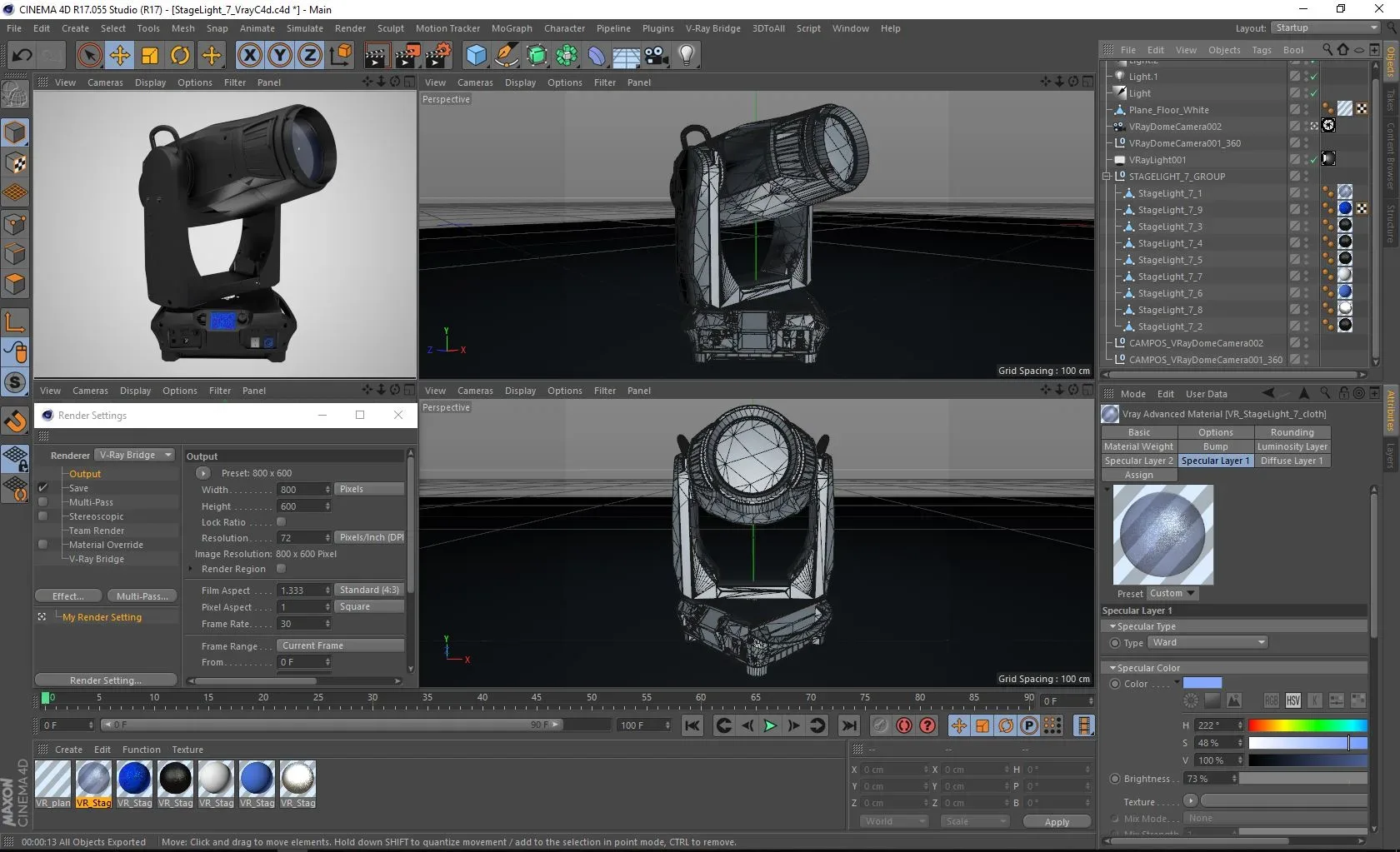
Task: Click the coordinate system icon
Action: point(340,56)
